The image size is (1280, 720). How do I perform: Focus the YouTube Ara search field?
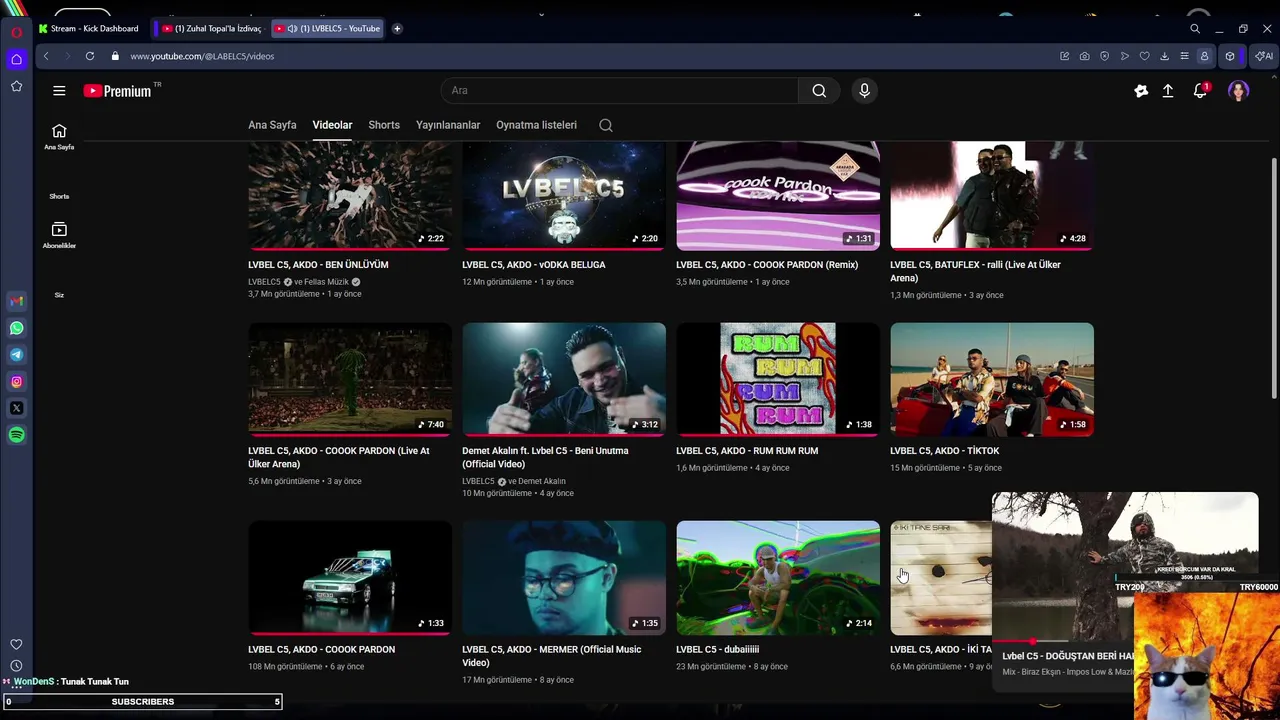click(x=620, y=91)
